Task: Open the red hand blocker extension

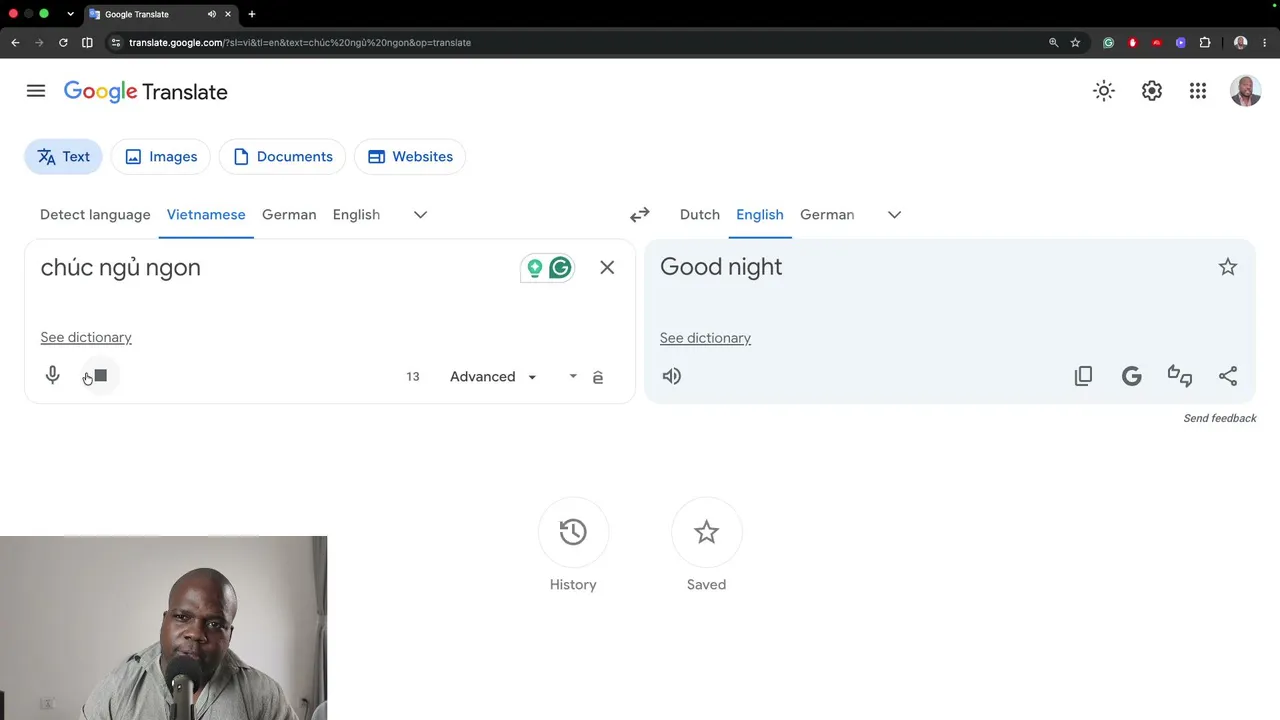Action: pos(1132,43)
